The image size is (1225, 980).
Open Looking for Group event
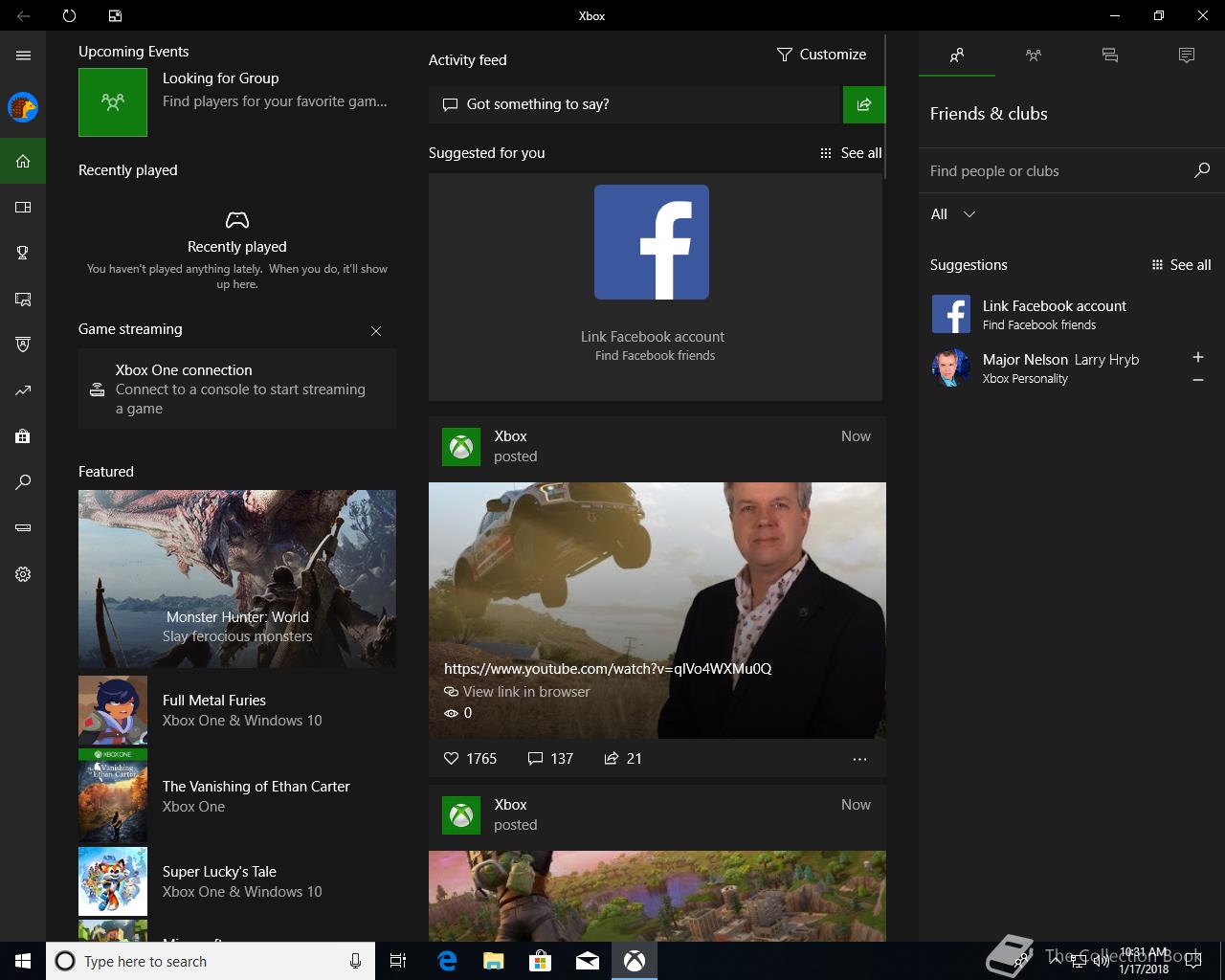coord(237,101)
